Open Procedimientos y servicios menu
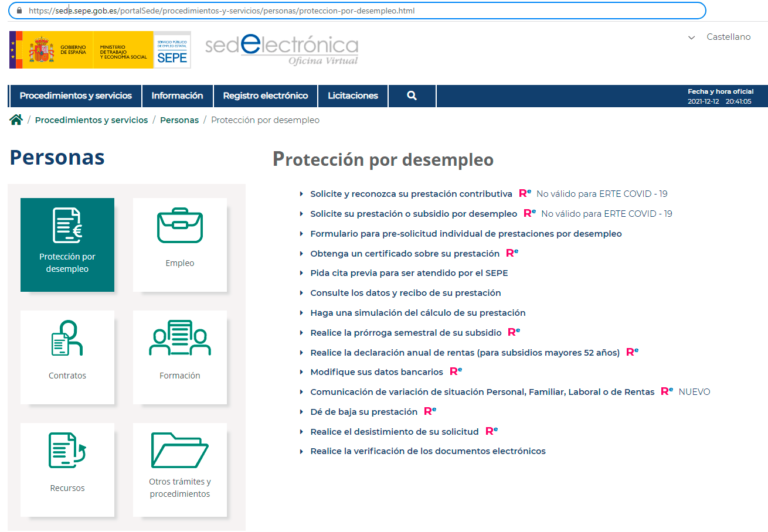The height and width of the screenshot is (532, 768). 75,96
